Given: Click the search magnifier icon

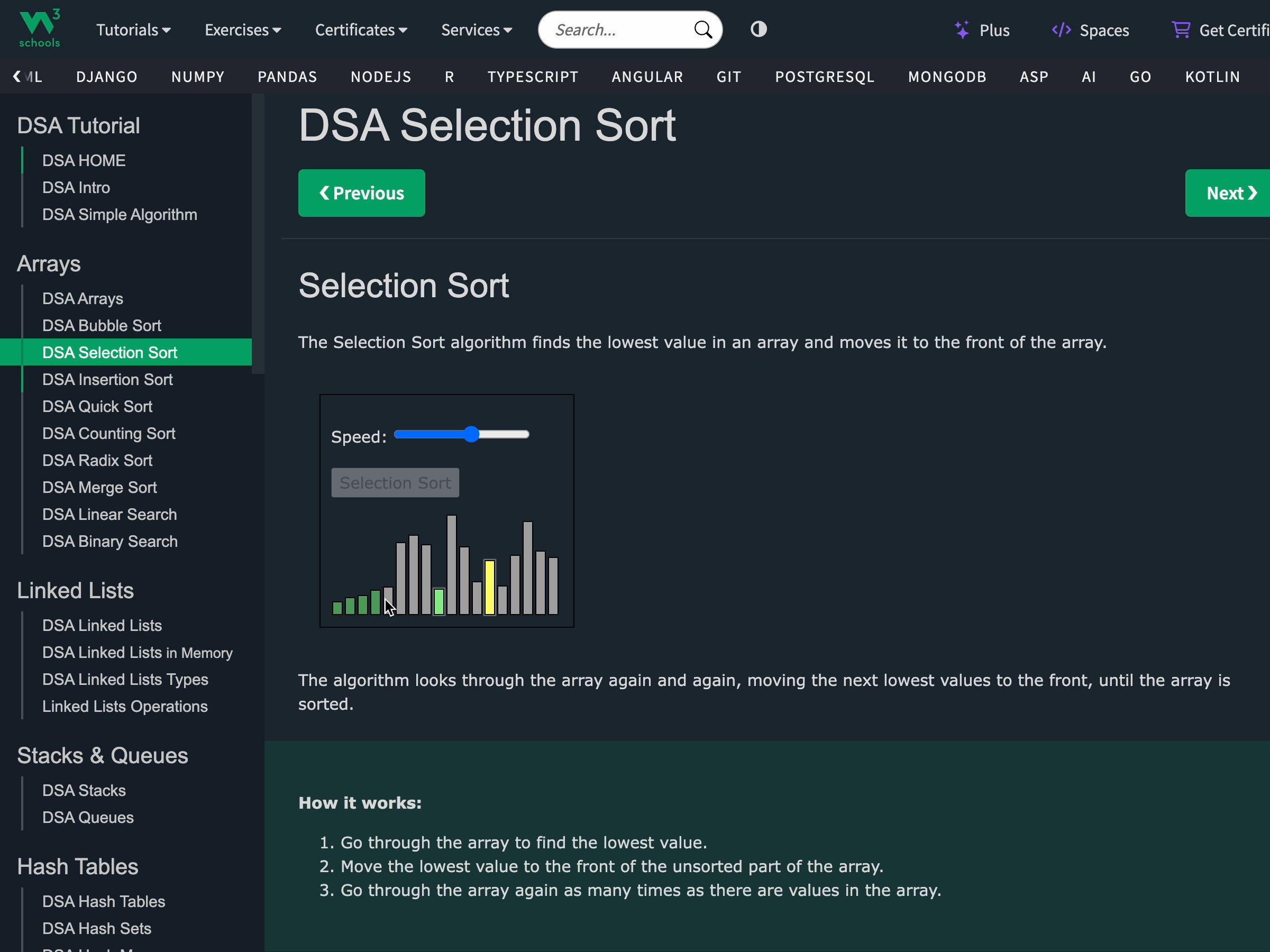Looking at the screenshot, I should [x=702, y=30].
